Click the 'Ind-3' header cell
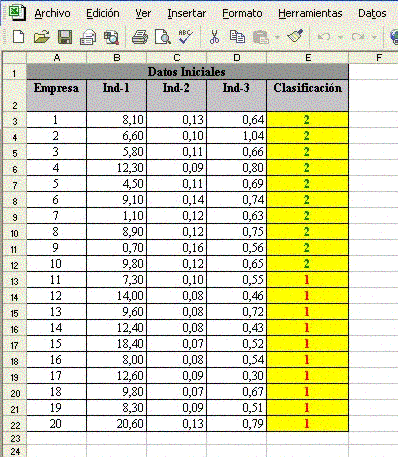The image size is (398, 457). pos(236,96)
